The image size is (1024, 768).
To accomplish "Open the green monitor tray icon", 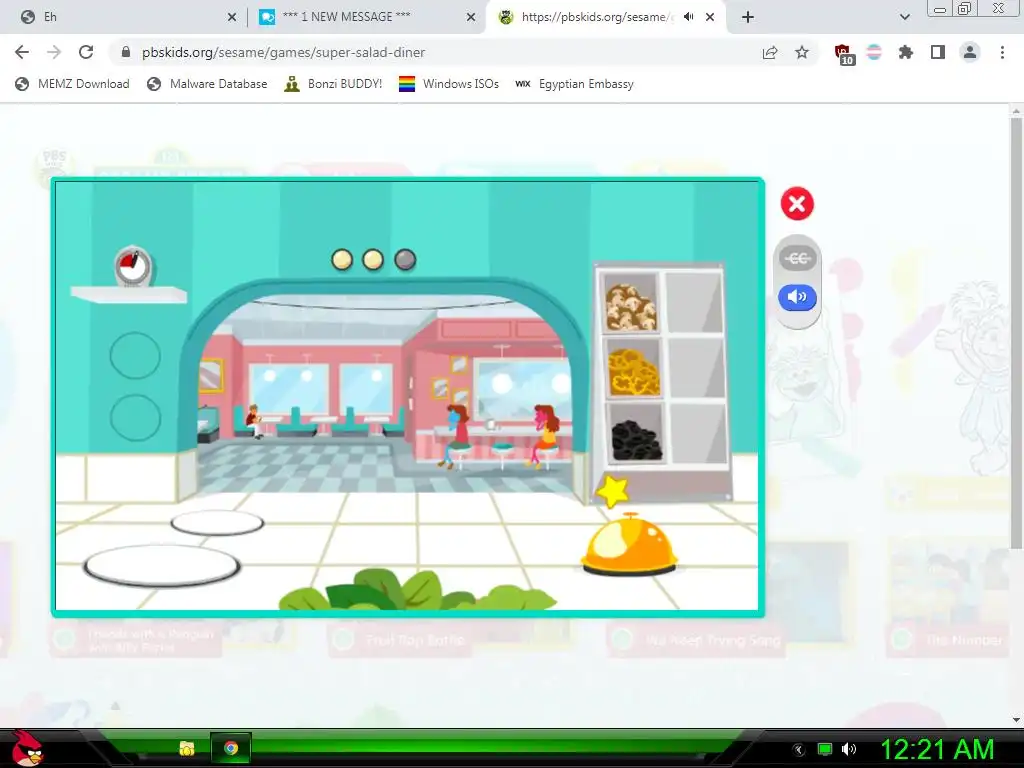I will point(825,749).
